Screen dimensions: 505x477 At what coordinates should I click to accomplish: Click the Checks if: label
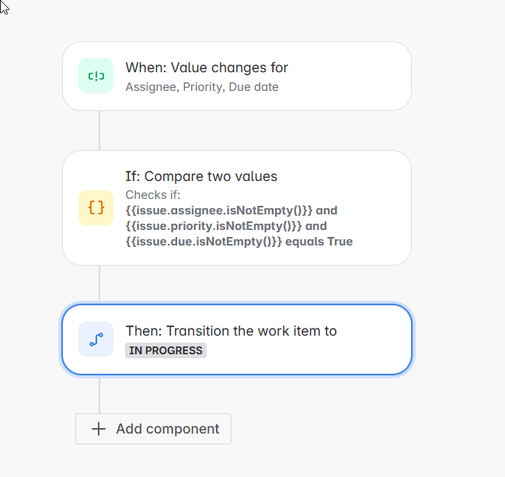pos(153,195)
